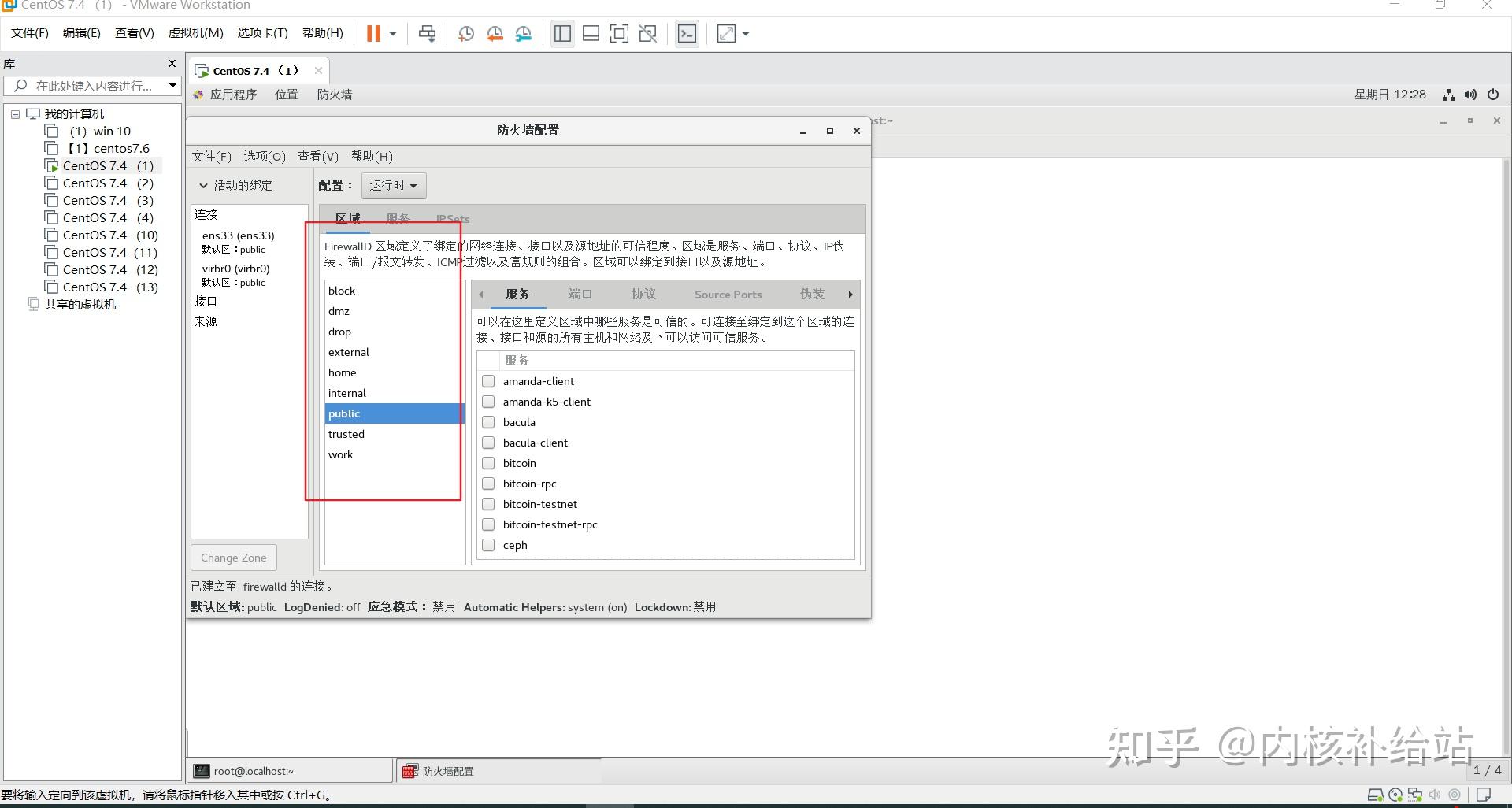
Task: Close the CentOS 7.4 (1) VM tab
Action: click(318, 70)
